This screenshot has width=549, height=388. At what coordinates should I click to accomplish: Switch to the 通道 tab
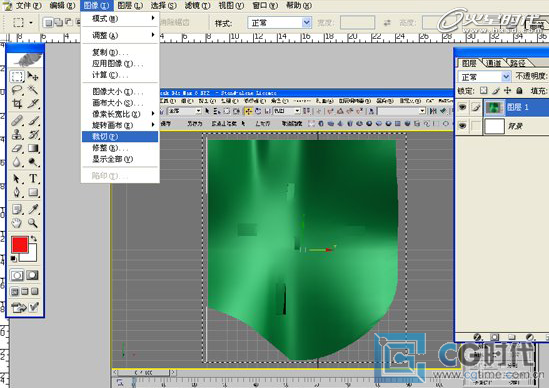point(494,63)
